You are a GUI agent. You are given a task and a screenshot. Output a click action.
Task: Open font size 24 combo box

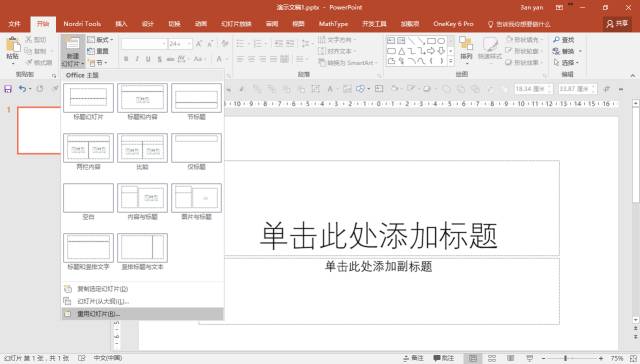point(180,44)
